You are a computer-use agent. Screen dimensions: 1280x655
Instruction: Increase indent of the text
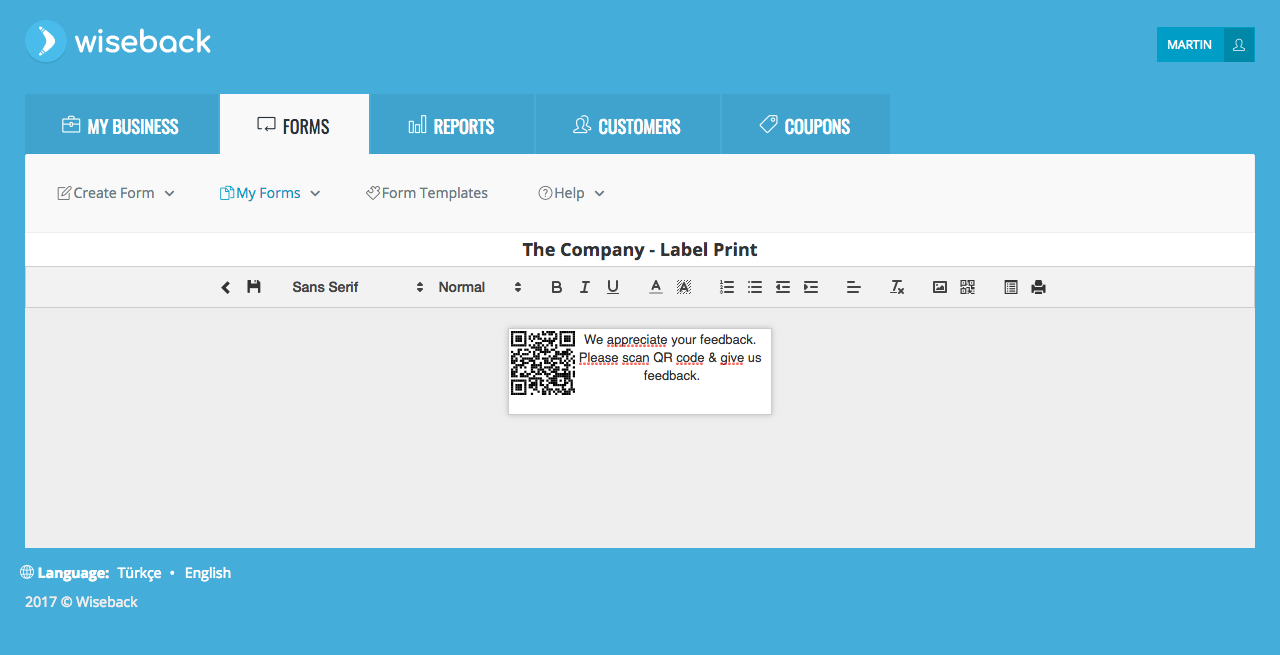point(811,287)
